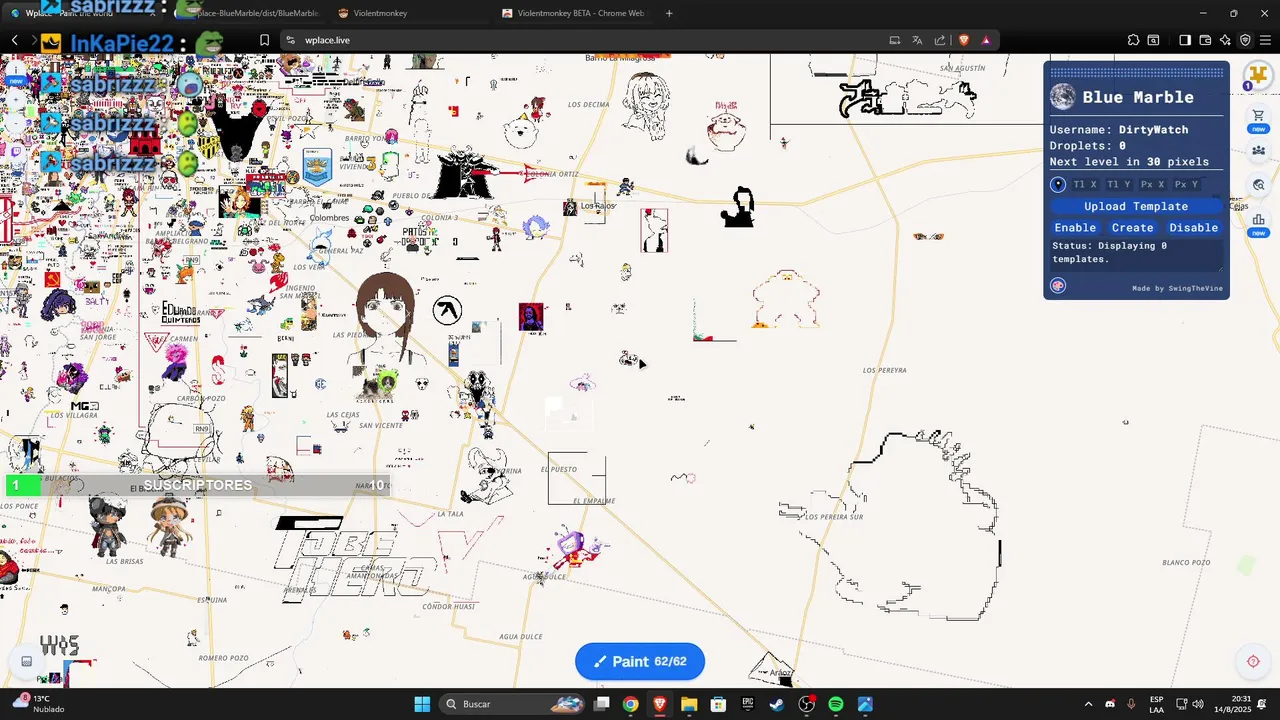This screenshot has width=1280, height=720.
Task: Open the Windows Start menu
Action: point(422,704)
